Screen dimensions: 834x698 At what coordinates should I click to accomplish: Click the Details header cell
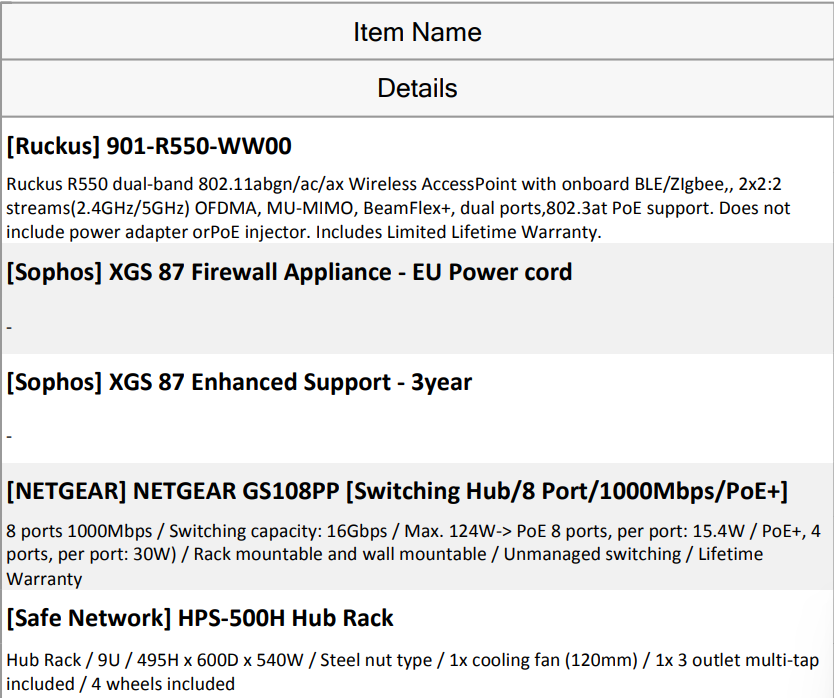pos(417,88)
